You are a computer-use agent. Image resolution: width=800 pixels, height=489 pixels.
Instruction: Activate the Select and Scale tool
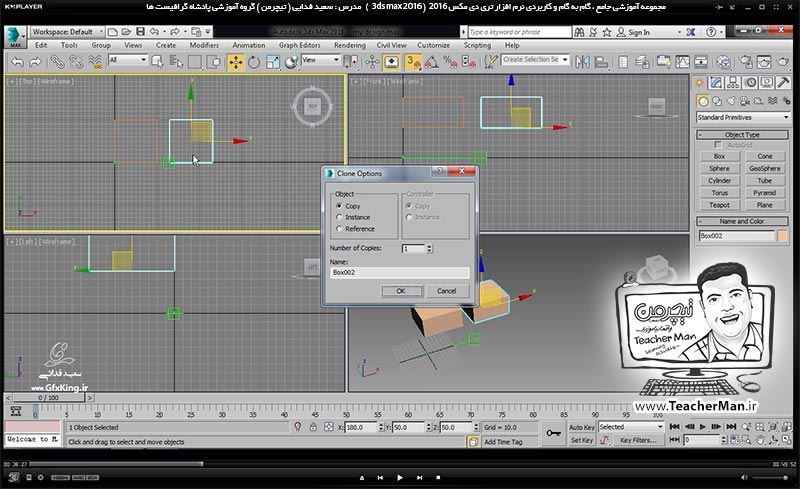point(272,62)
